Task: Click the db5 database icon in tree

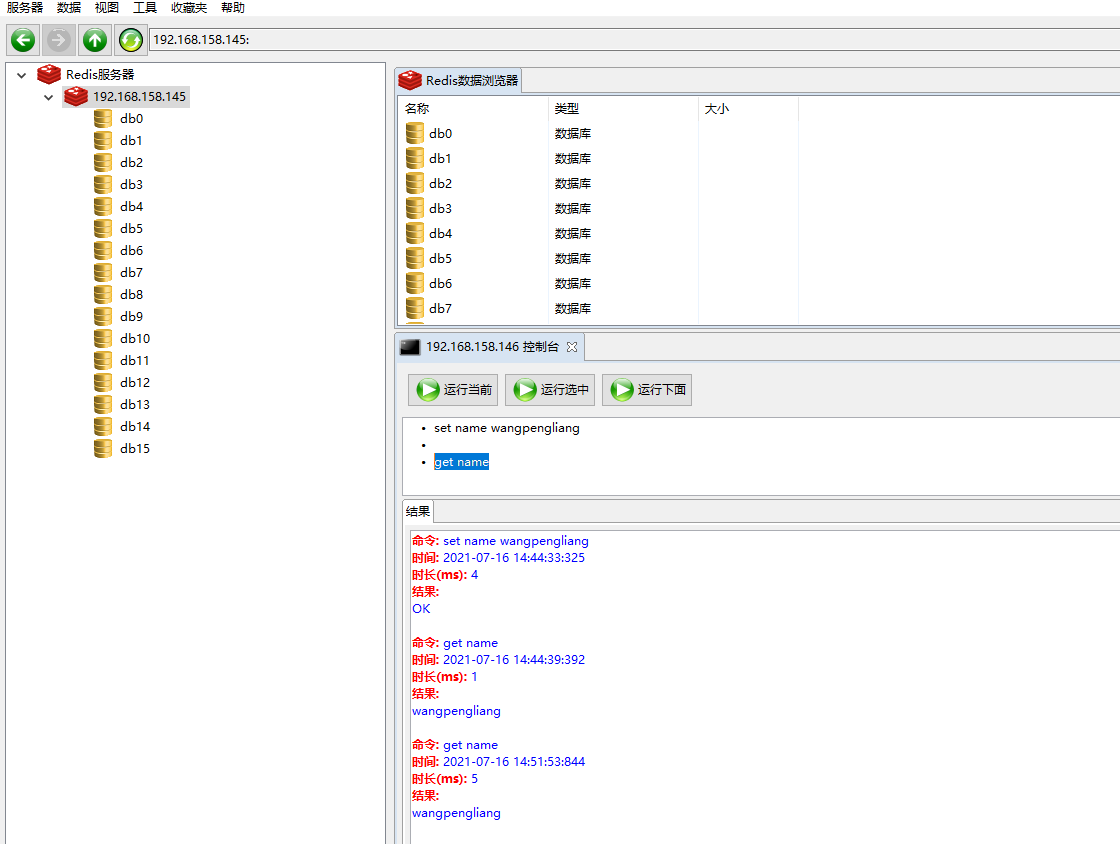Action: pos(103,228)
